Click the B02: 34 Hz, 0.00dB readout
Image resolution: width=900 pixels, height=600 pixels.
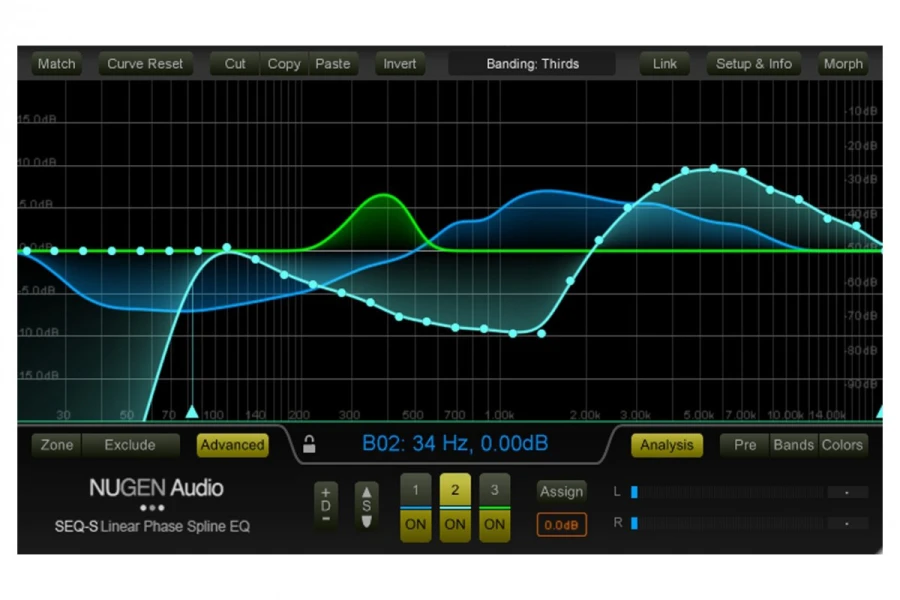tap(455, 443)
